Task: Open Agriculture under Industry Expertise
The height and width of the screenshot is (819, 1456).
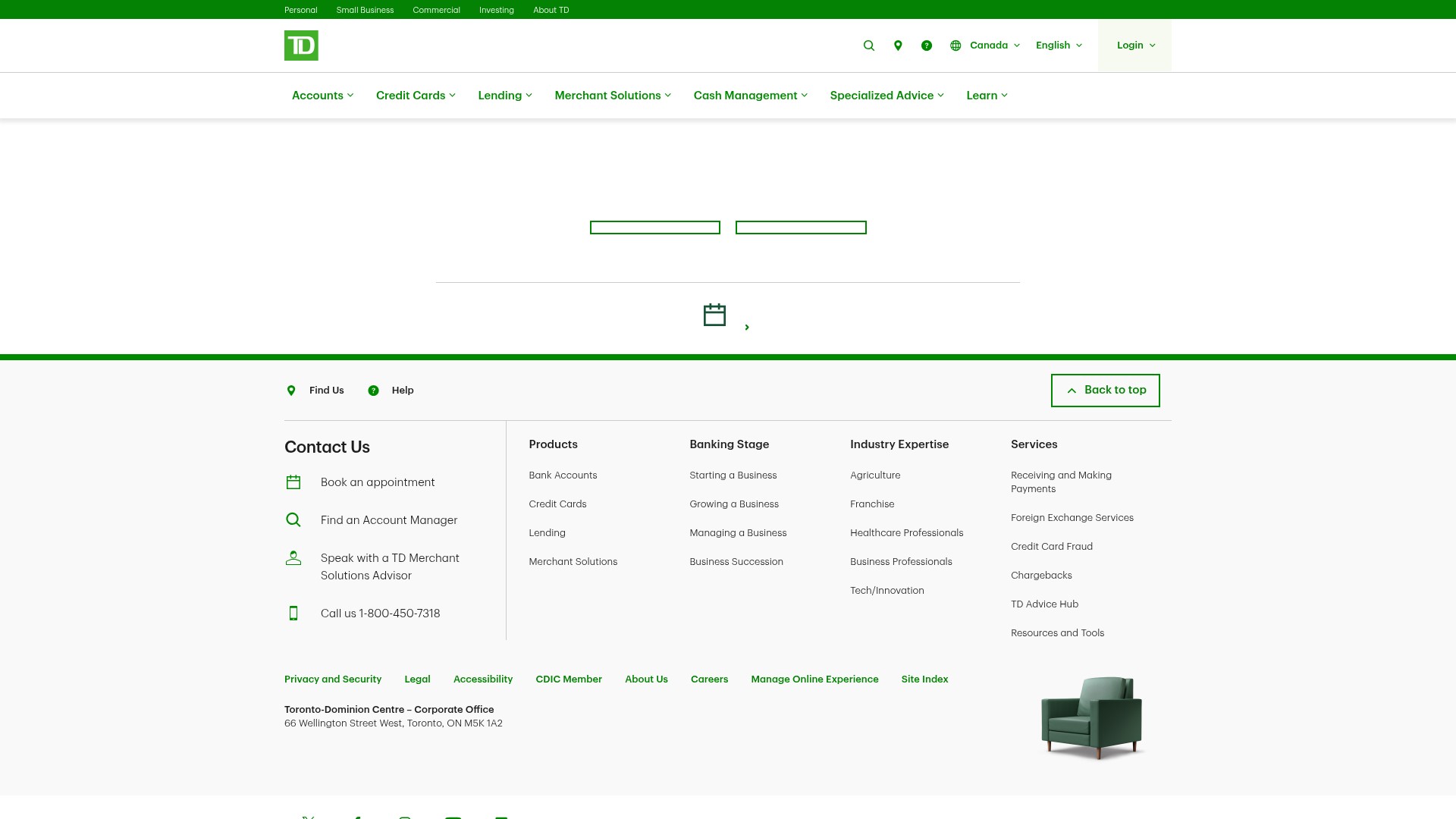Action: (875, 475)
